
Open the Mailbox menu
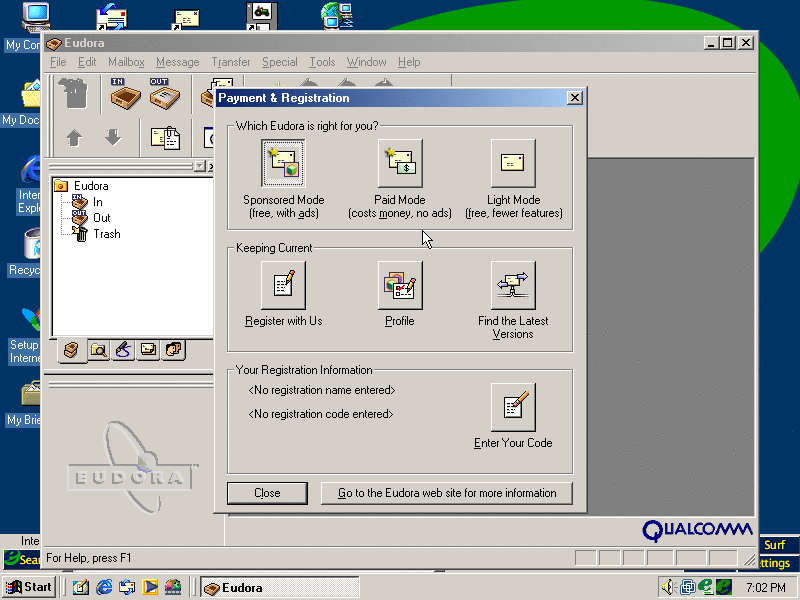126,62
